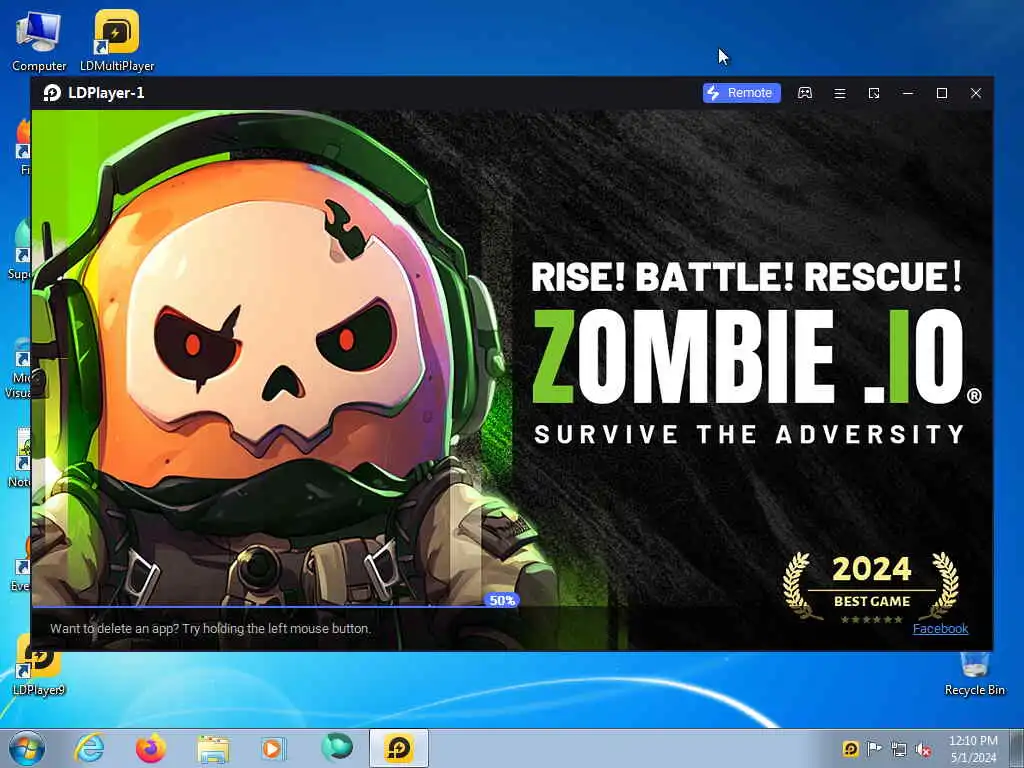
Task: Click the LDPlayer logo in title bar
Action: pos(52,93)
